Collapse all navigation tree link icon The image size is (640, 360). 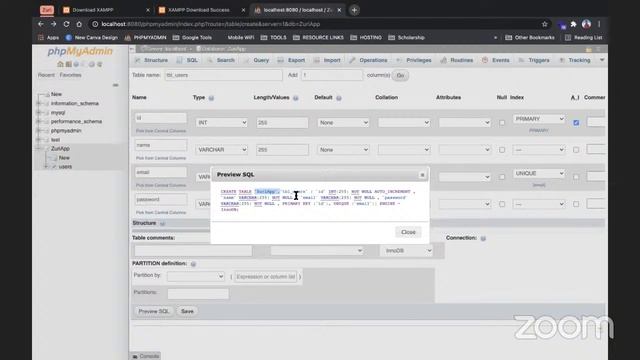coord(116,85)
